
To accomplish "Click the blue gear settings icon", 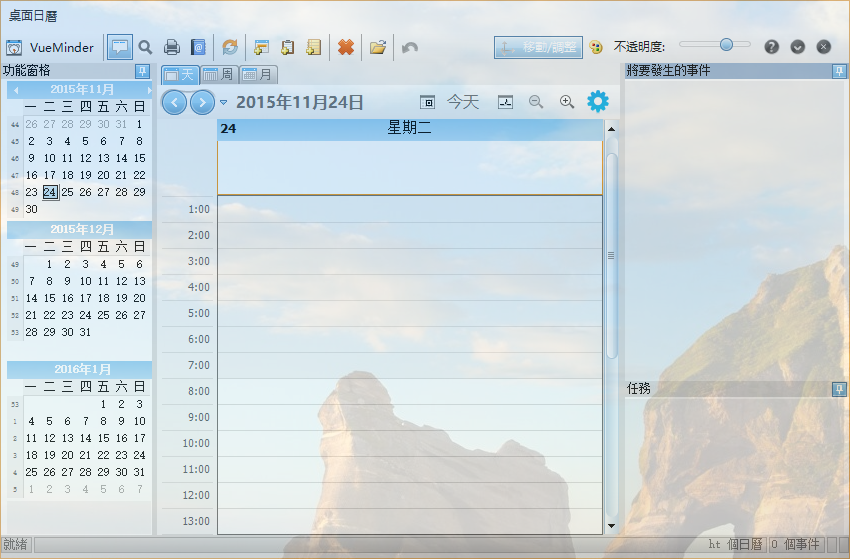I will pyautogui.click(x=597, y=101).
